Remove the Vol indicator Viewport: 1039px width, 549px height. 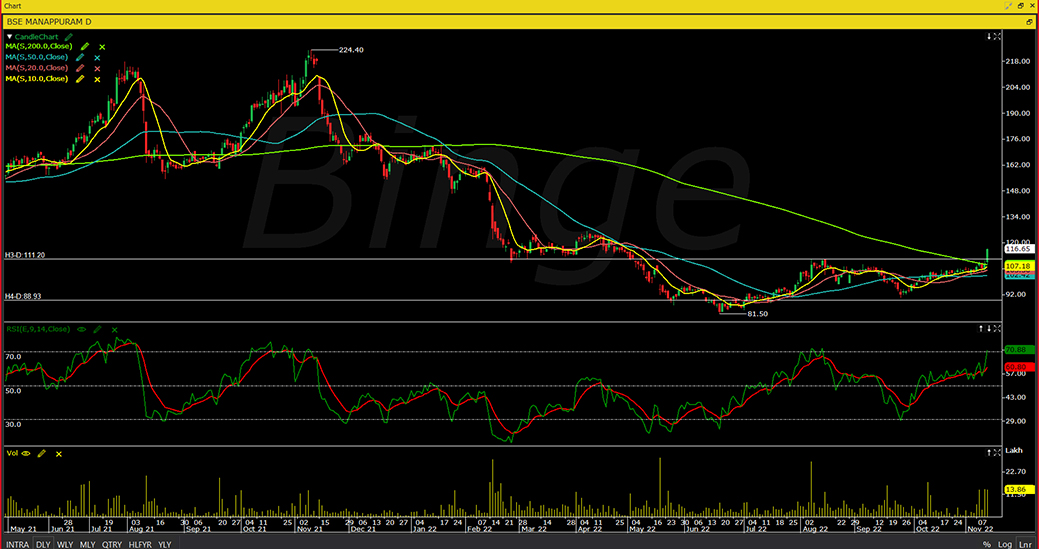coord(59,454)
